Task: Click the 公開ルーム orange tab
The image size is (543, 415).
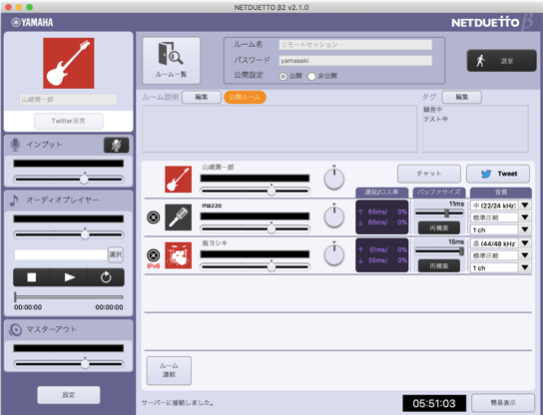Action: click(x=245, y=97)
